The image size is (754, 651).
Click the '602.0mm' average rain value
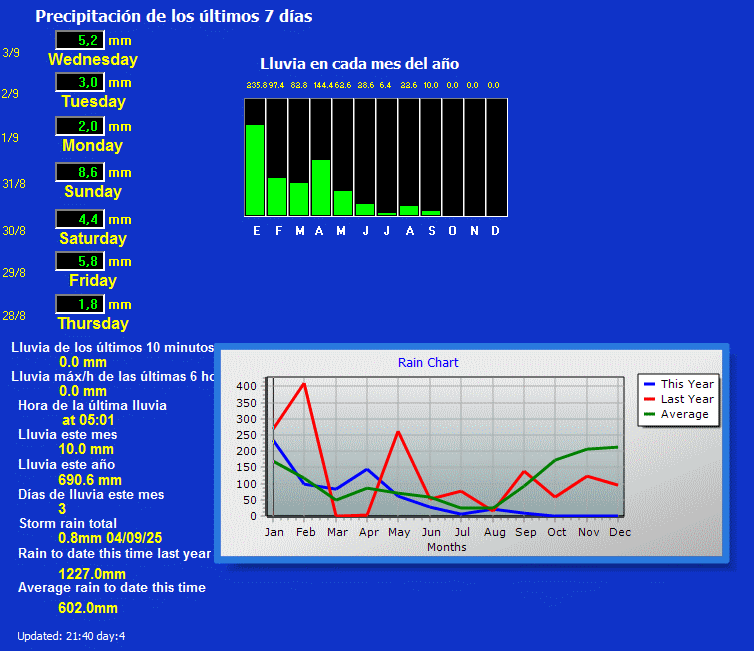click(88, 608)
